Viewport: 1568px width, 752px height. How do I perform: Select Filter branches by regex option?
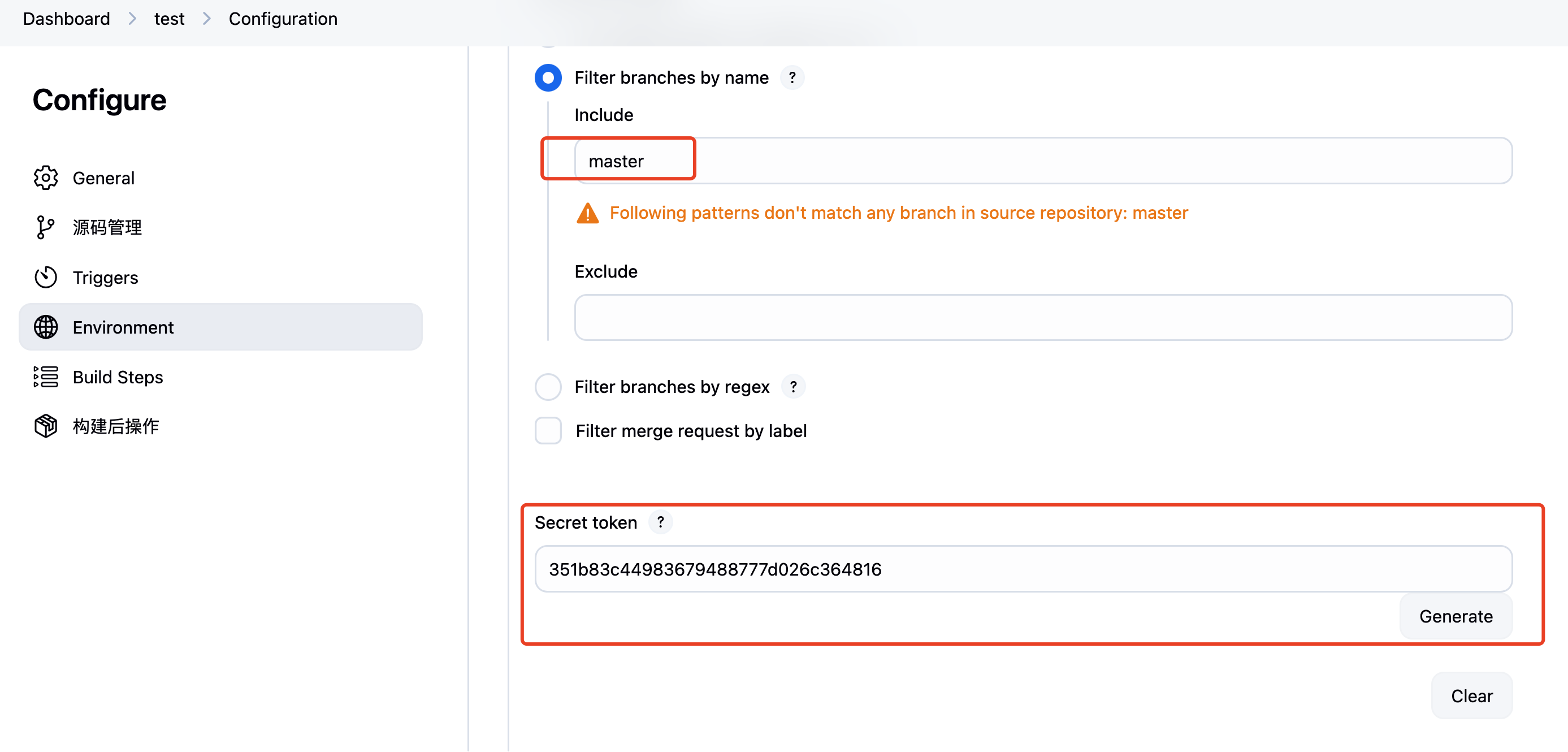pyautogui.click(x=548, y=387)
